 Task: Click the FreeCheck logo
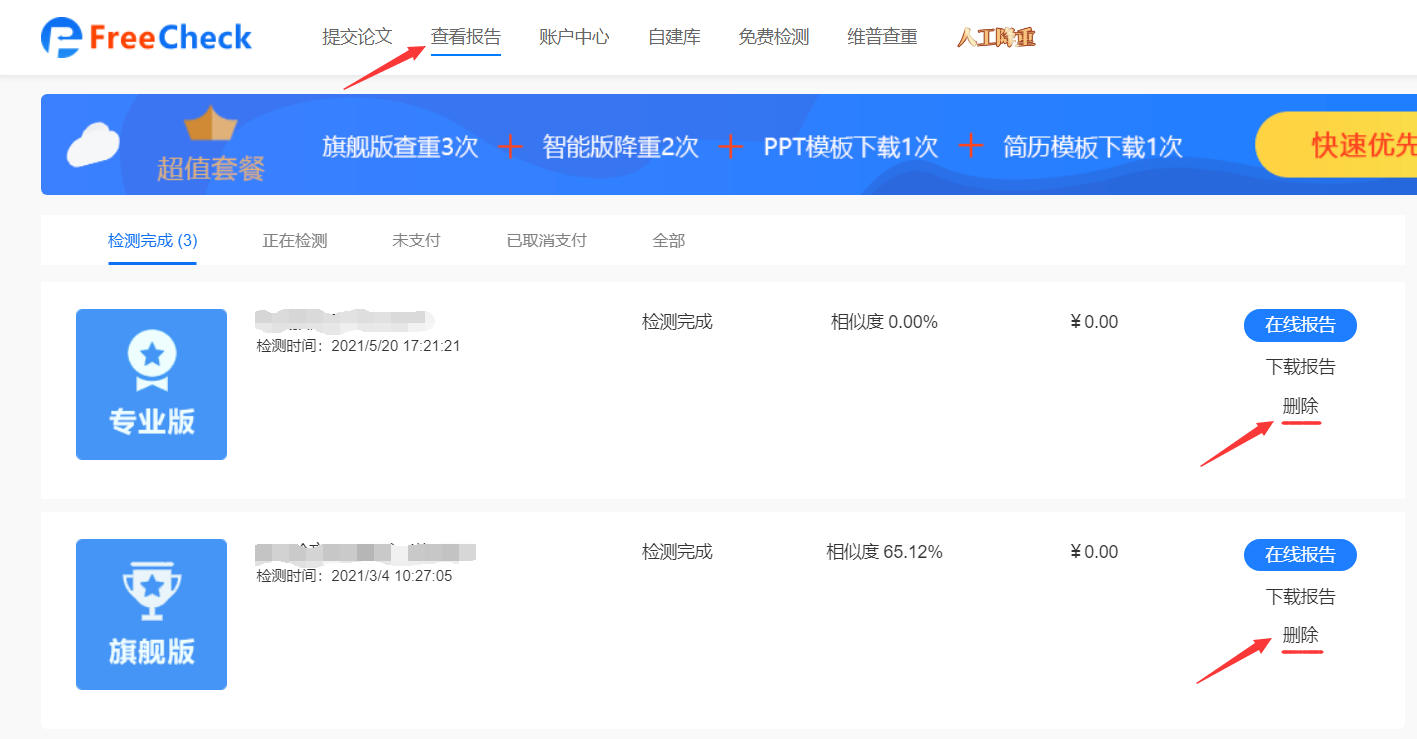tap(146, 38)
